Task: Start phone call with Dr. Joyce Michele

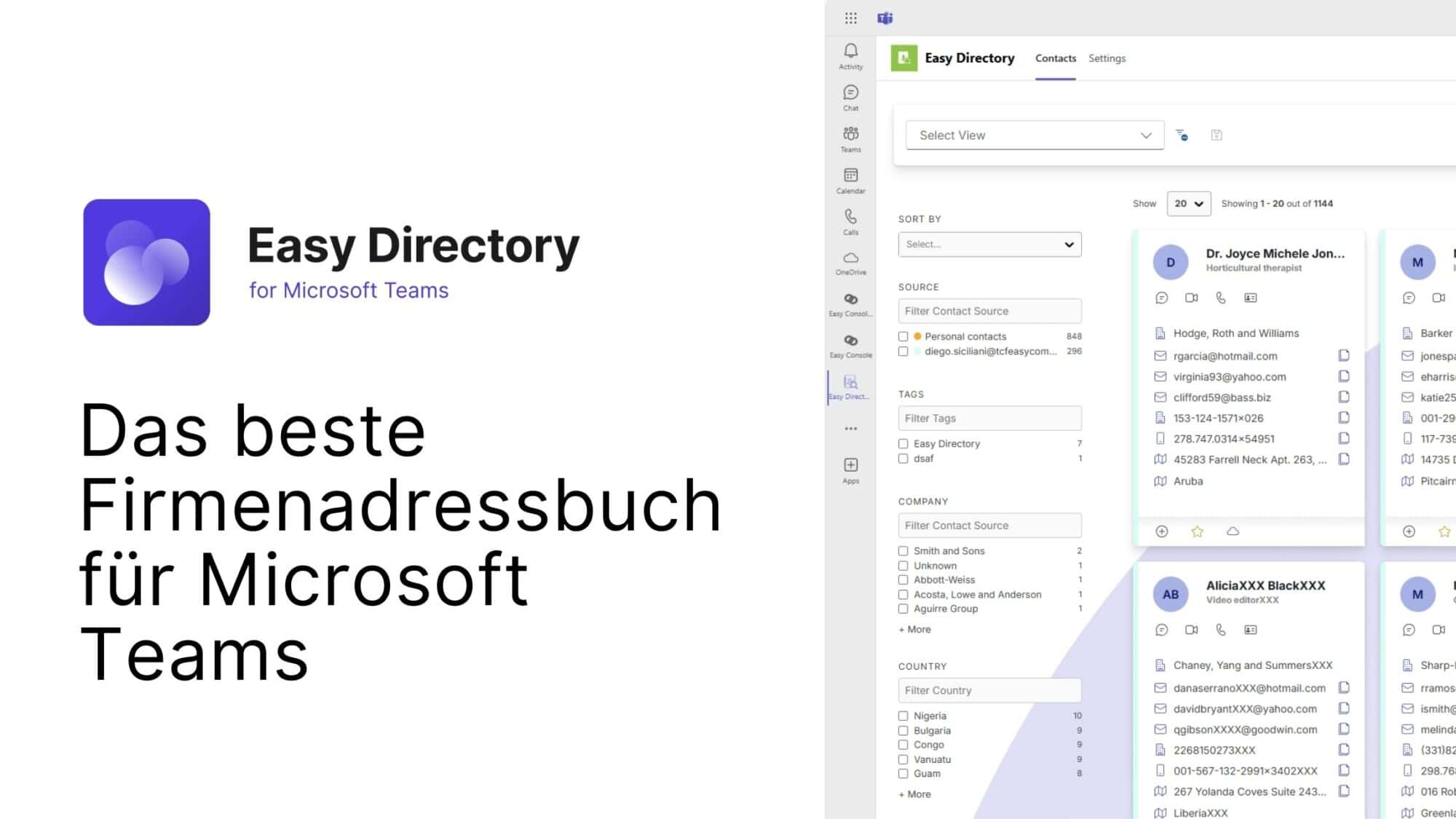Action: click(x=1221, y=298)
